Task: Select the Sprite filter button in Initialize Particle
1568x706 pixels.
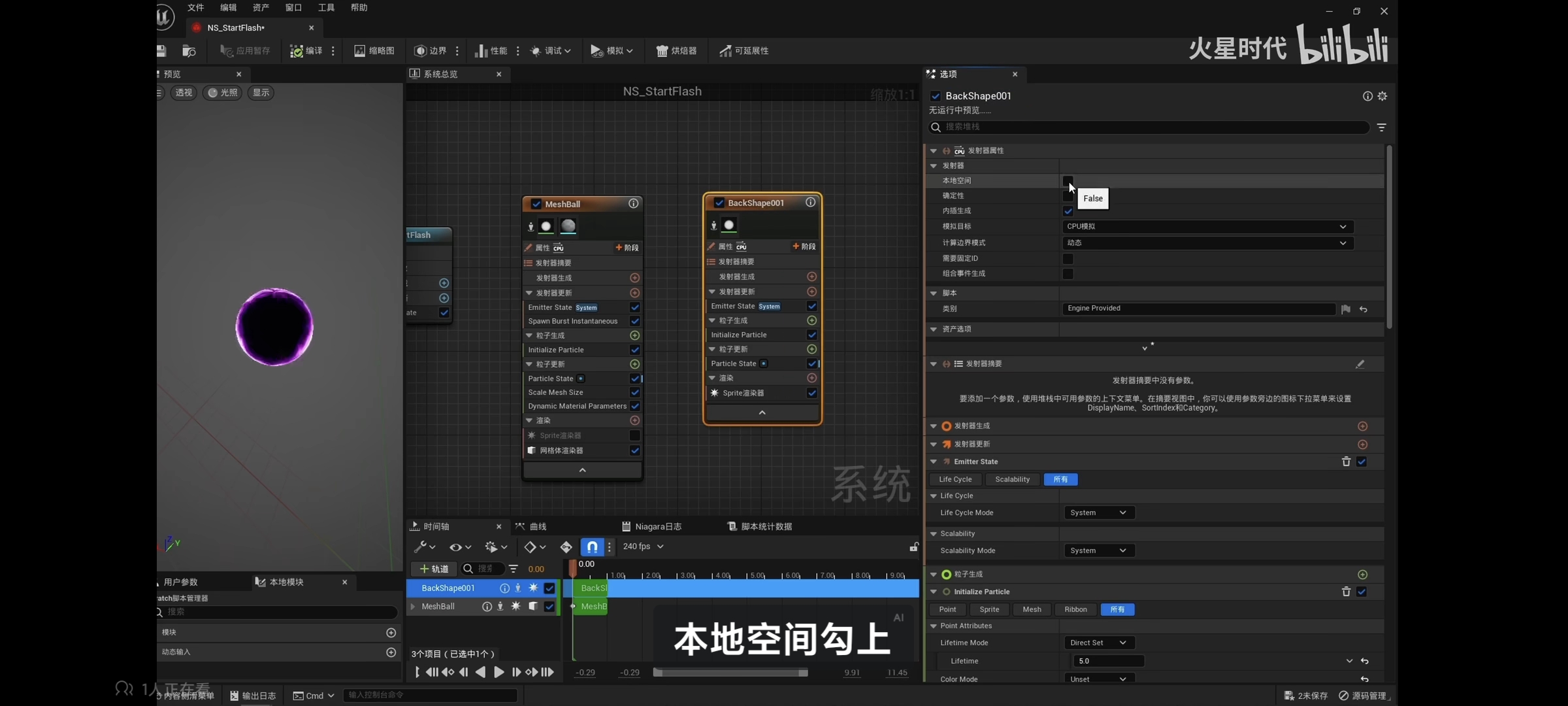Action: click(x=988, y=609)
